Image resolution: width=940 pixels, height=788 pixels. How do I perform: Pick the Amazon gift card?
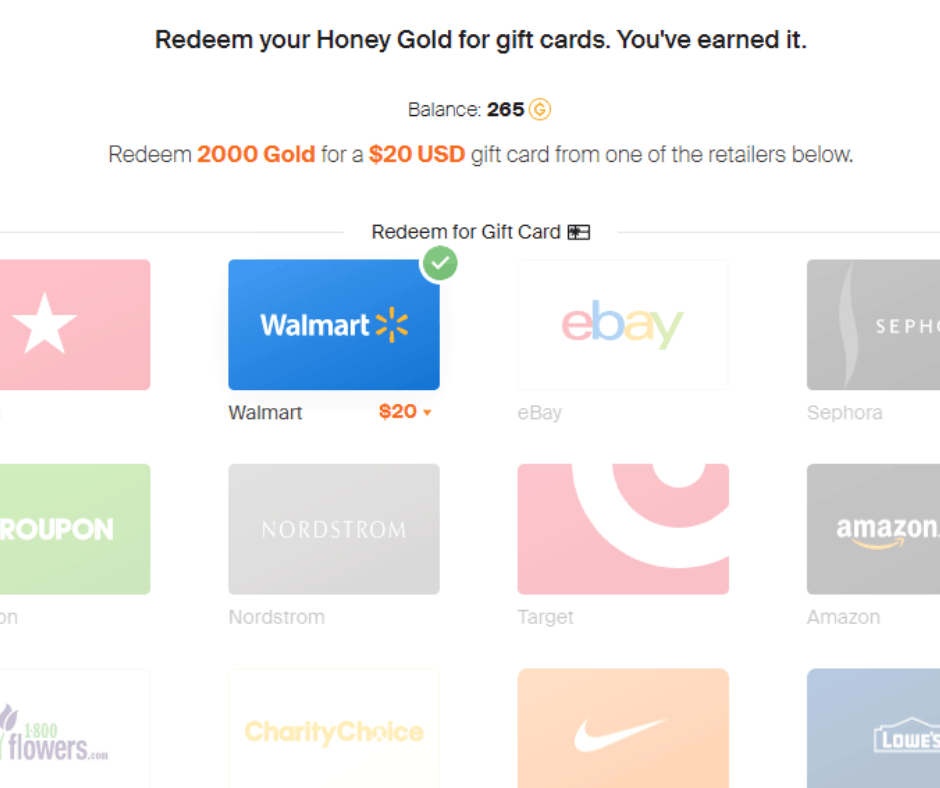[x=873, y=529]
